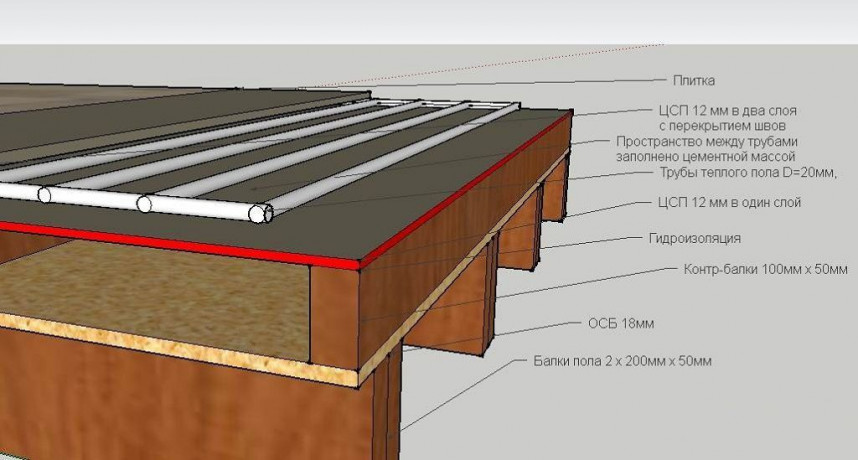Select the counter-beam end at the corner

335,317
